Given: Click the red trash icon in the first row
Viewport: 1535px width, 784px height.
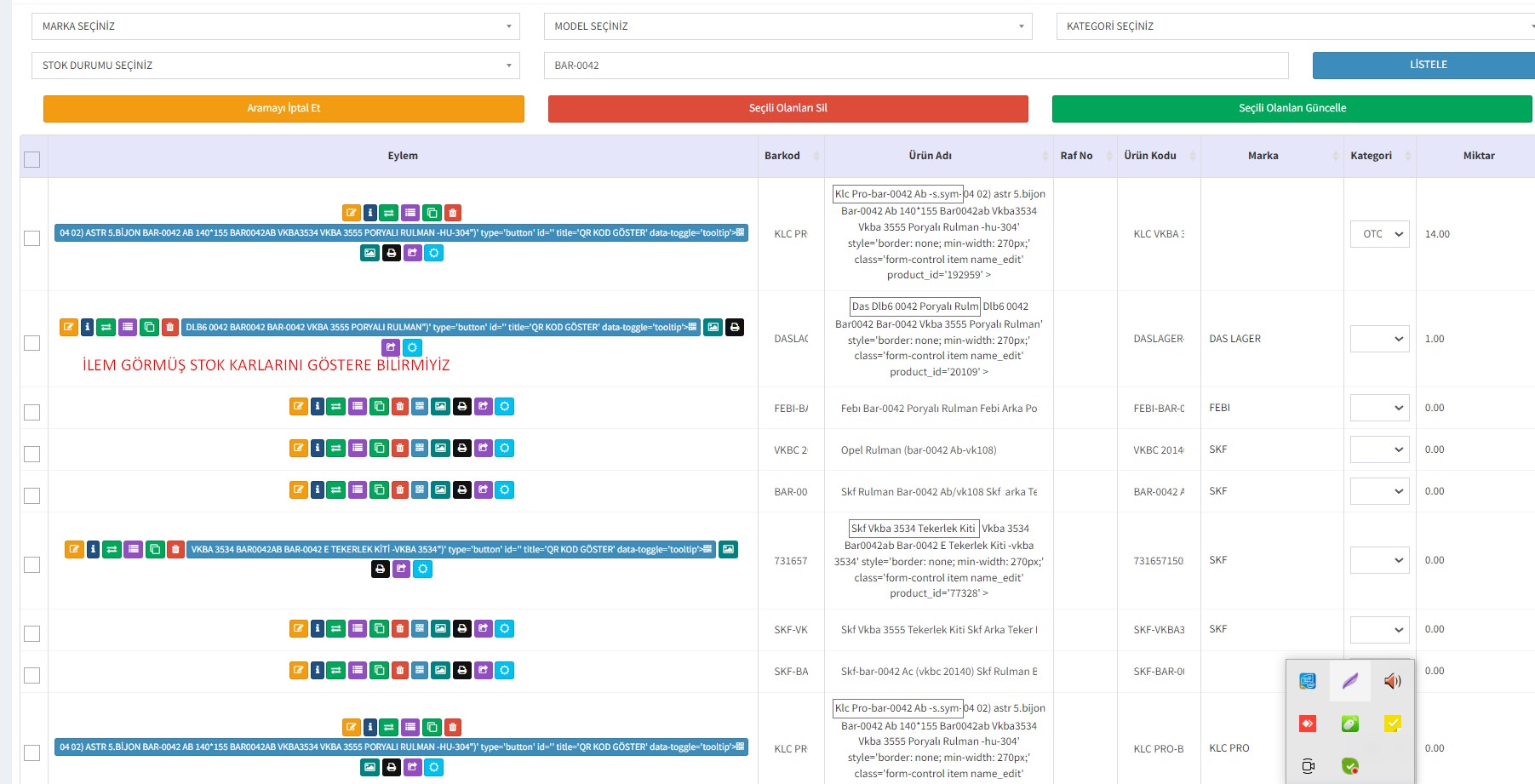Looking at the screenshot, I should coord(453,213).
